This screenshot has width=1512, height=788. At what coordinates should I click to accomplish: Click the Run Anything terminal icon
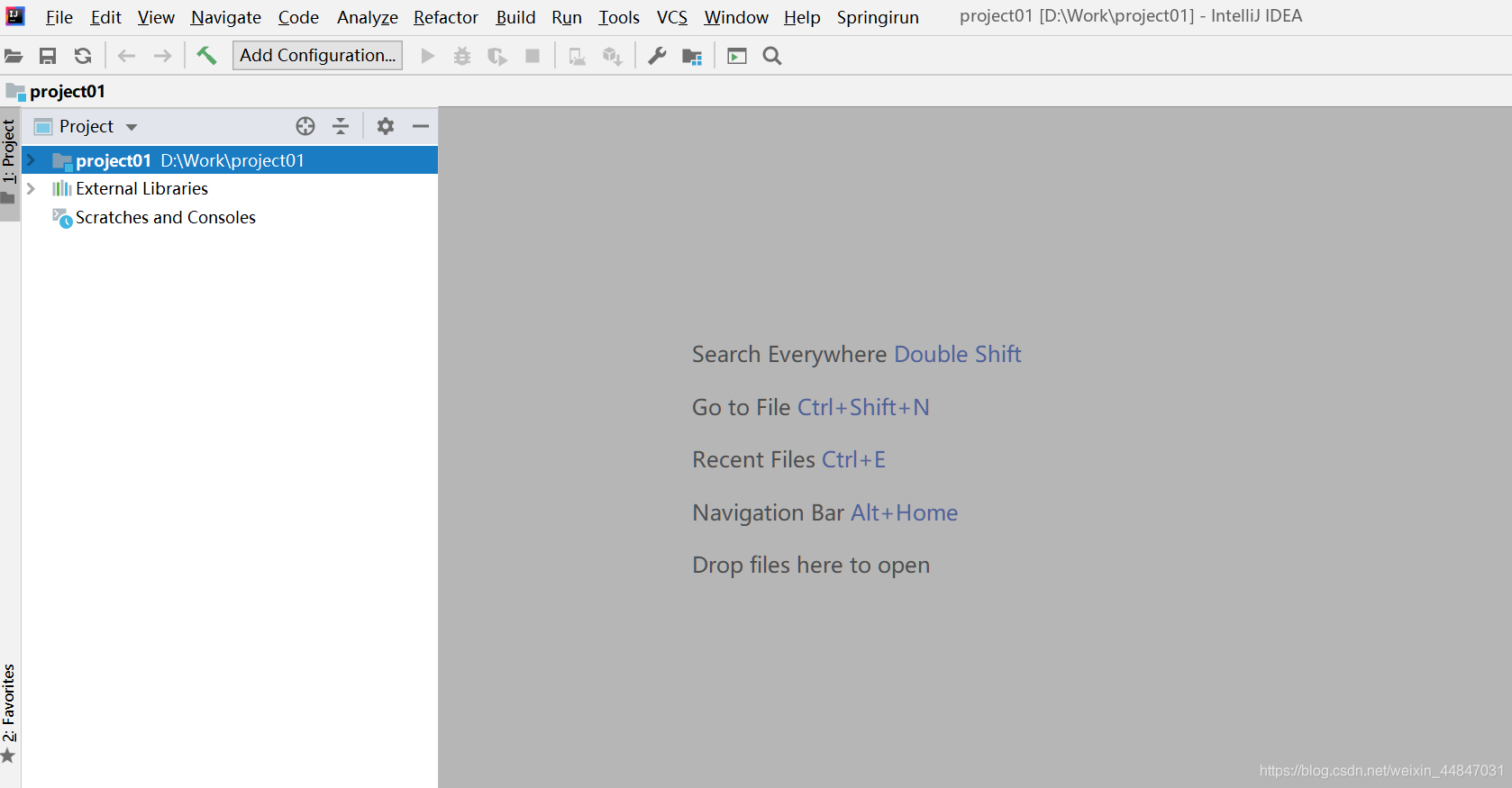click(737, 56)
